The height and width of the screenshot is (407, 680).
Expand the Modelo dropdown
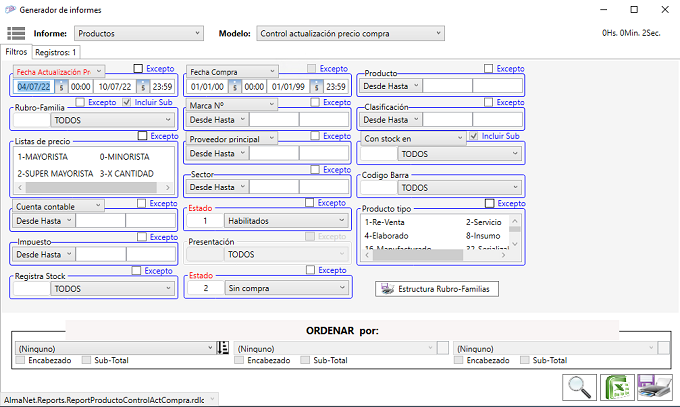tap(349, 33)
